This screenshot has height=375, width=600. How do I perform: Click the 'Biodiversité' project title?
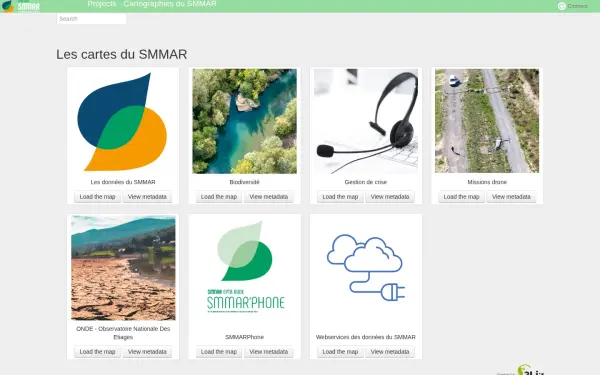point(244,182)
